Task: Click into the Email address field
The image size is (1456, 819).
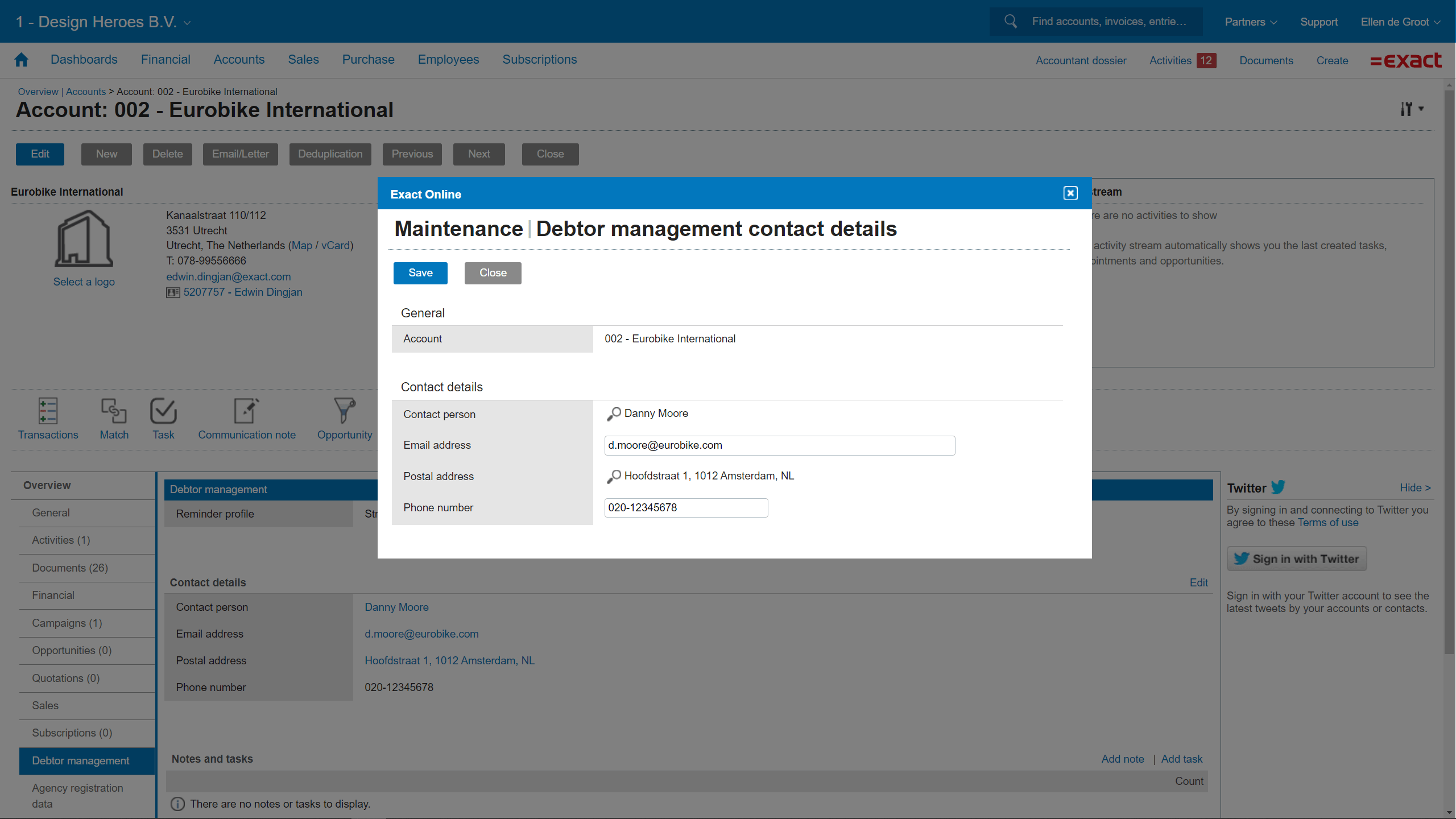Action: (x=780, y=445)
